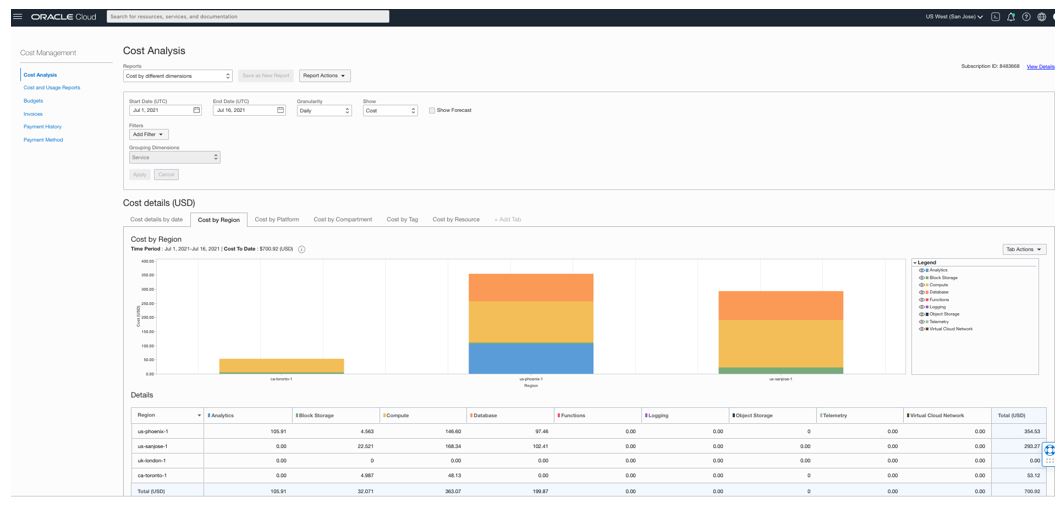Switch to the Cost by Platform tab
The height and width of the screenshot is (505, 1064).
click(x=276, y=219)
